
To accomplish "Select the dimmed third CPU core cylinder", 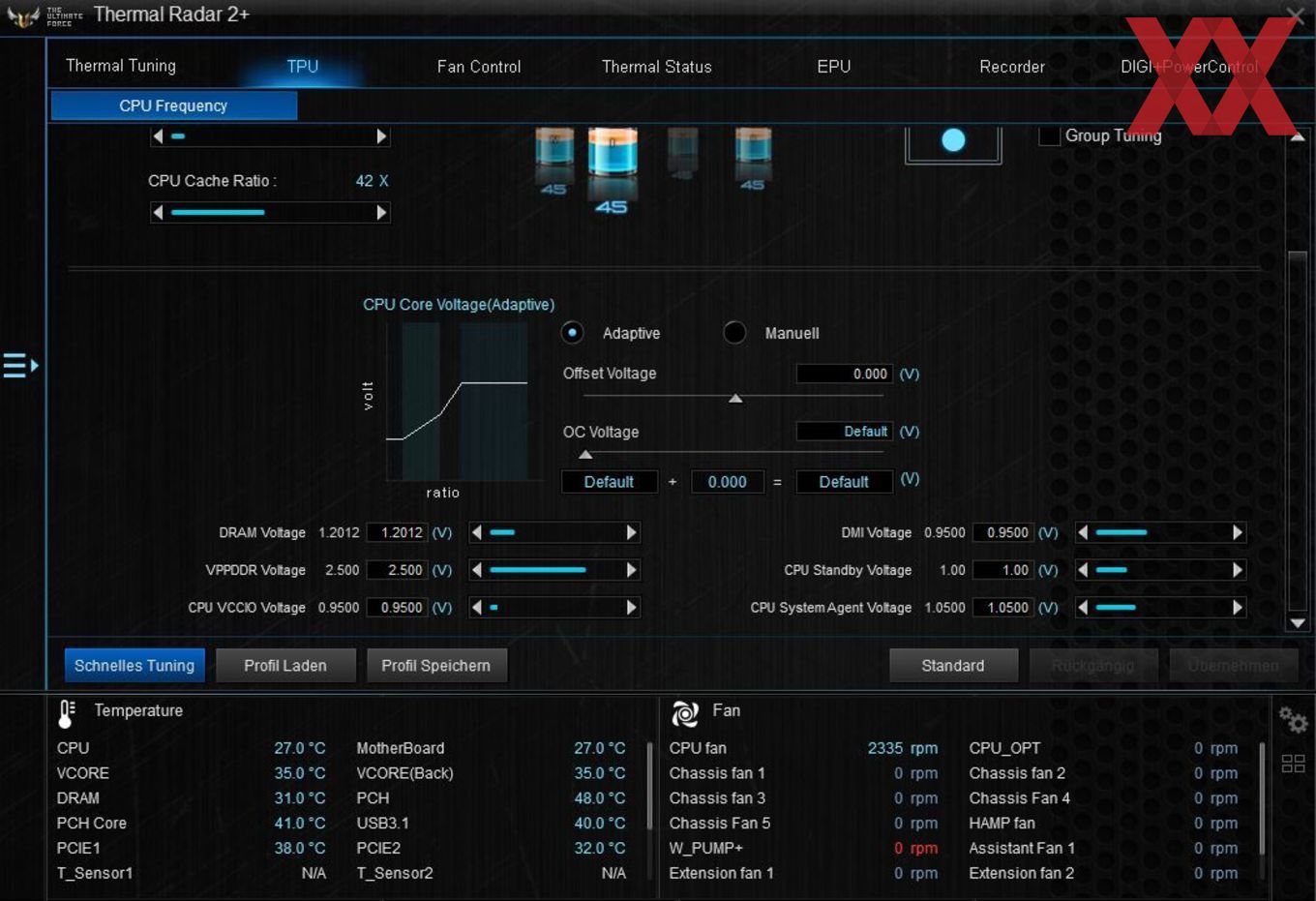I will pos(682,155).
